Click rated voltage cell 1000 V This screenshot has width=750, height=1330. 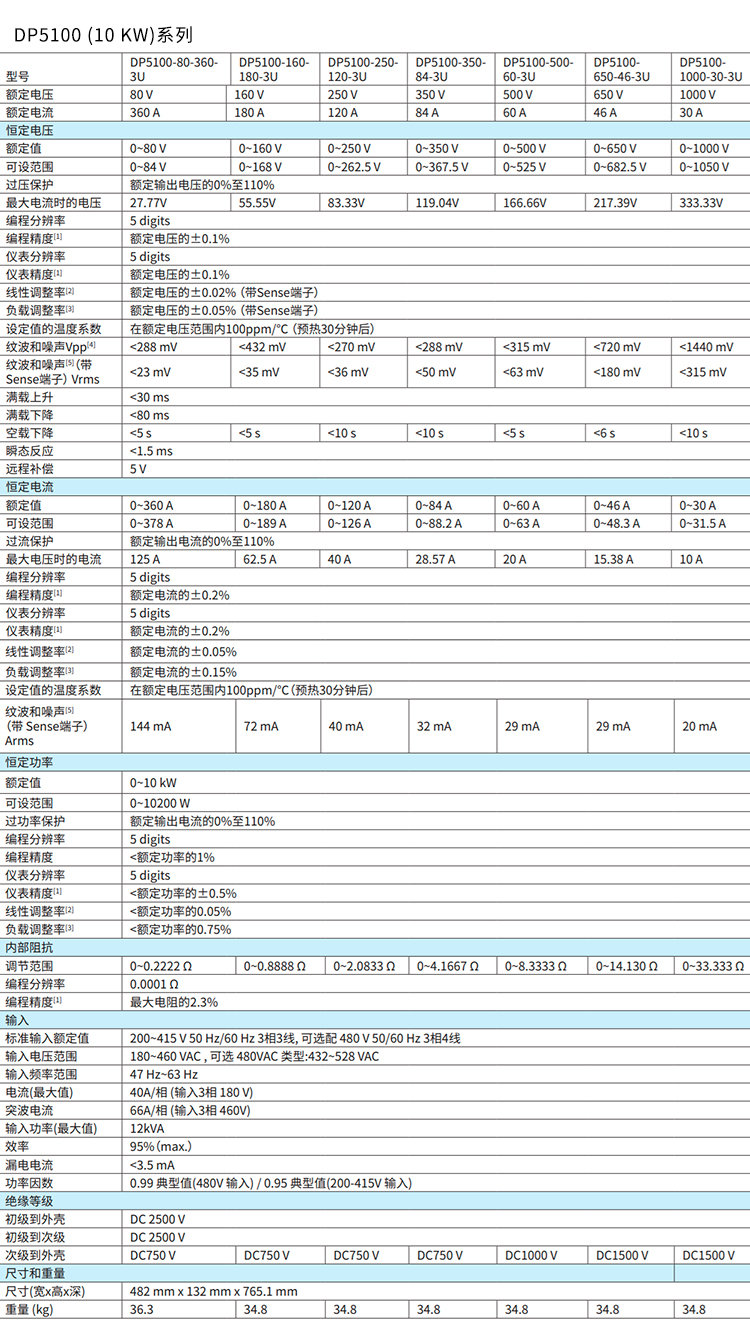(x=698, y=95)
